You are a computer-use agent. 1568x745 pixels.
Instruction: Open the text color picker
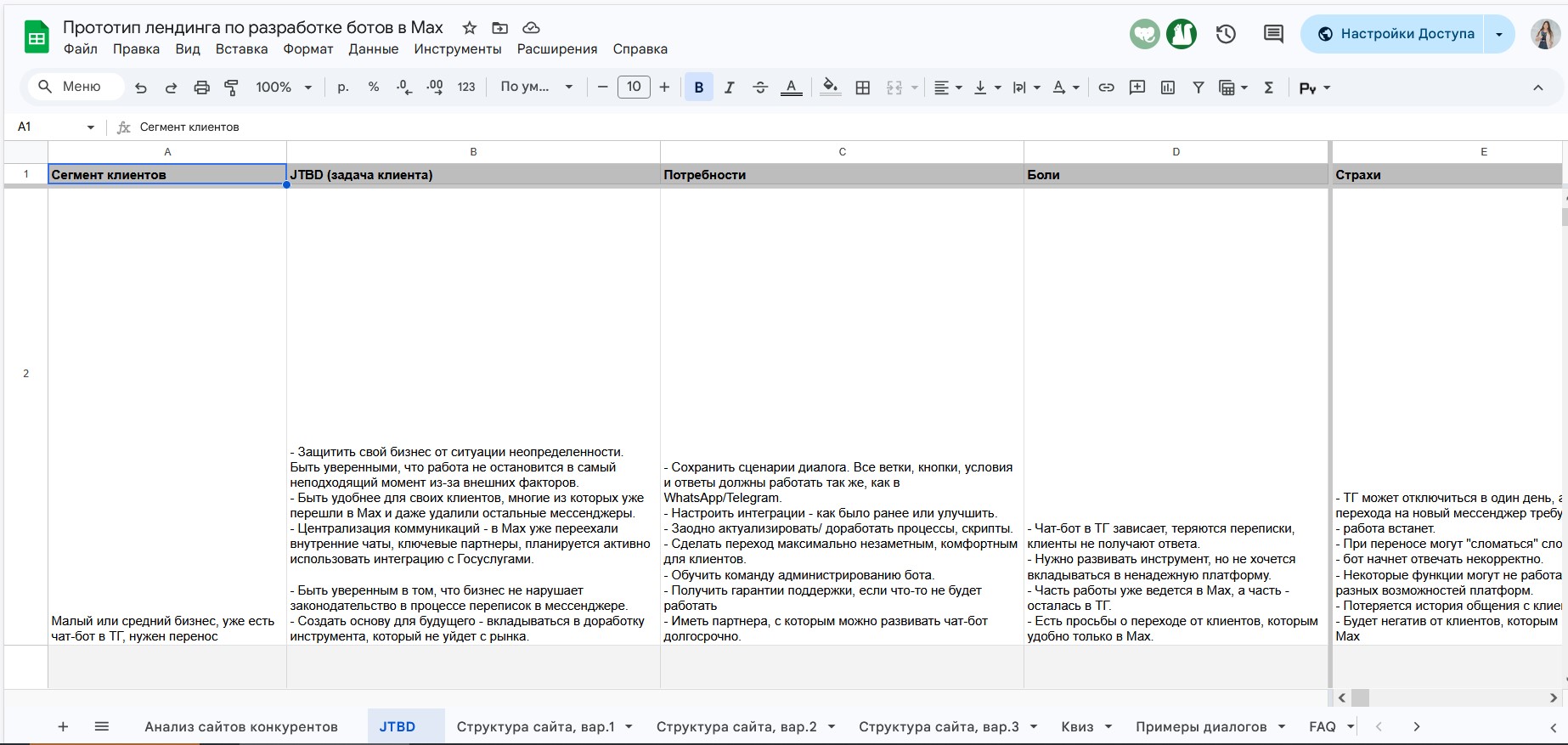pos(791,87)
